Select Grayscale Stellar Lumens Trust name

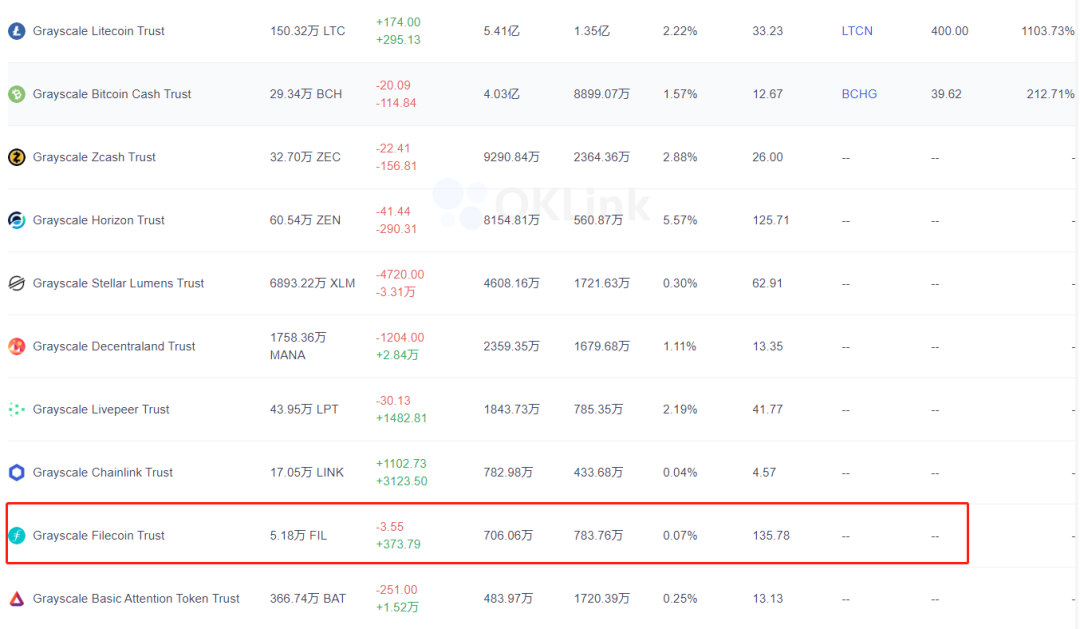click(118, 283)
